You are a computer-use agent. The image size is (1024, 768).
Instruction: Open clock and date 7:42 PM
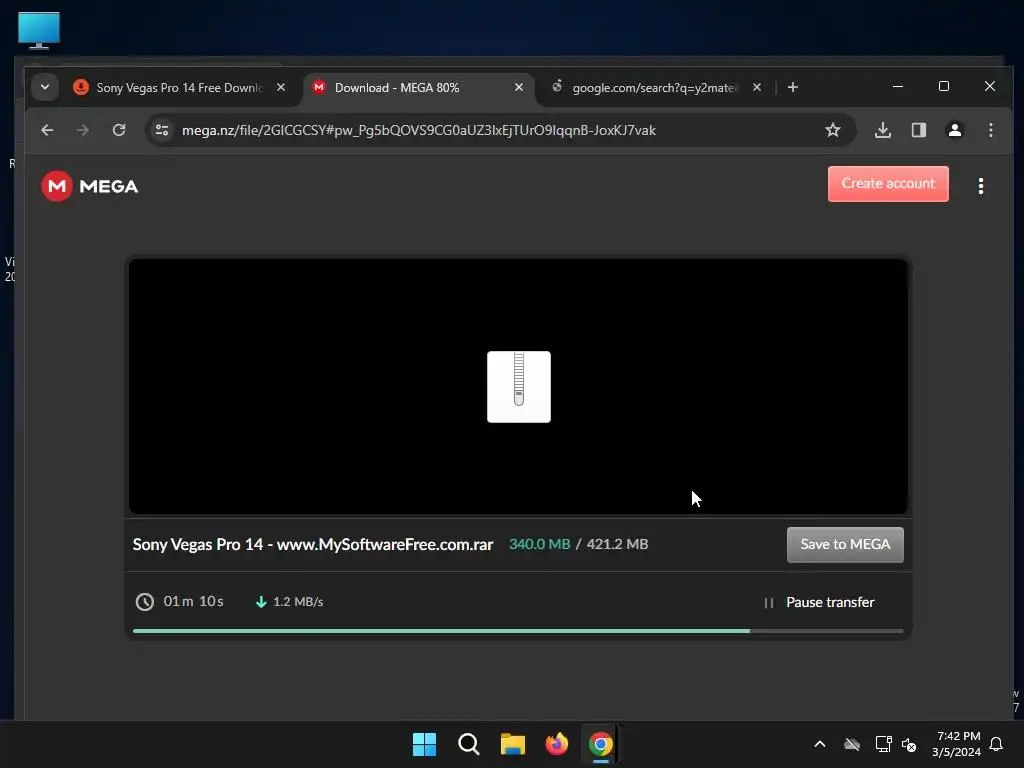(956, 744)
